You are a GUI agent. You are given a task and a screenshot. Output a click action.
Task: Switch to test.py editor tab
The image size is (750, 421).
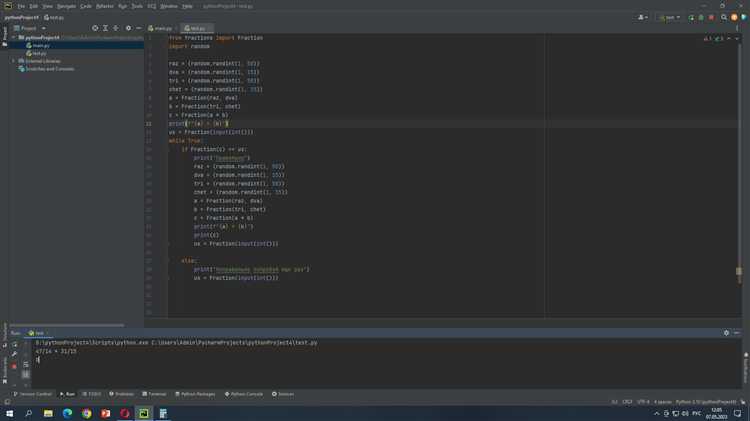pos(195,28)
